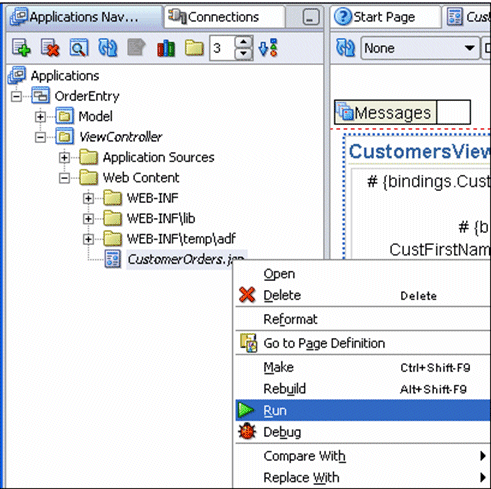Screen dimensions: 491x489
Task: Click the Go to Page Definition icon
Action: pyautogui.click(x=249, y=343)
